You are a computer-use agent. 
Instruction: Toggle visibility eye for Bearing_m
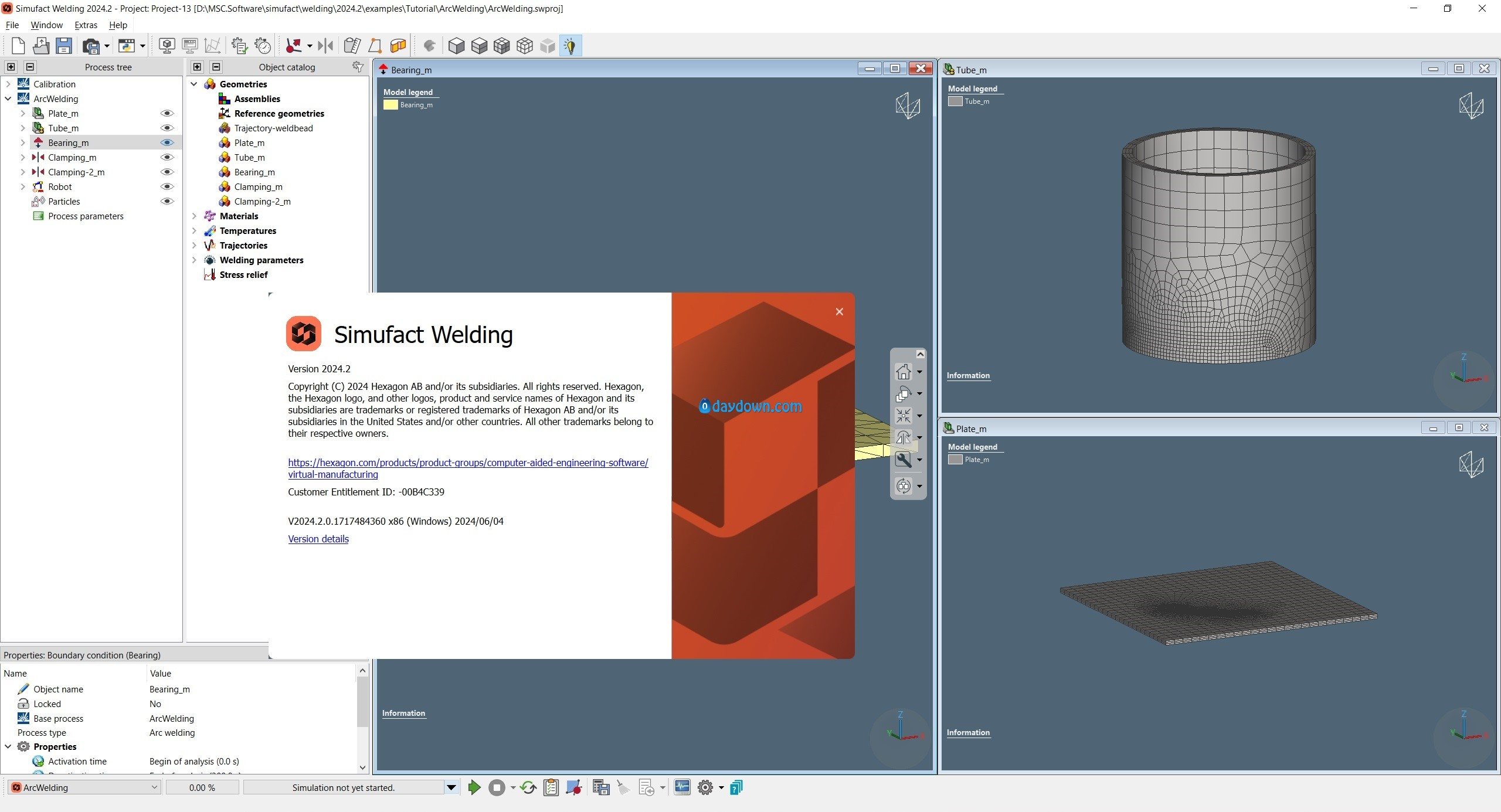click(167, 142)
